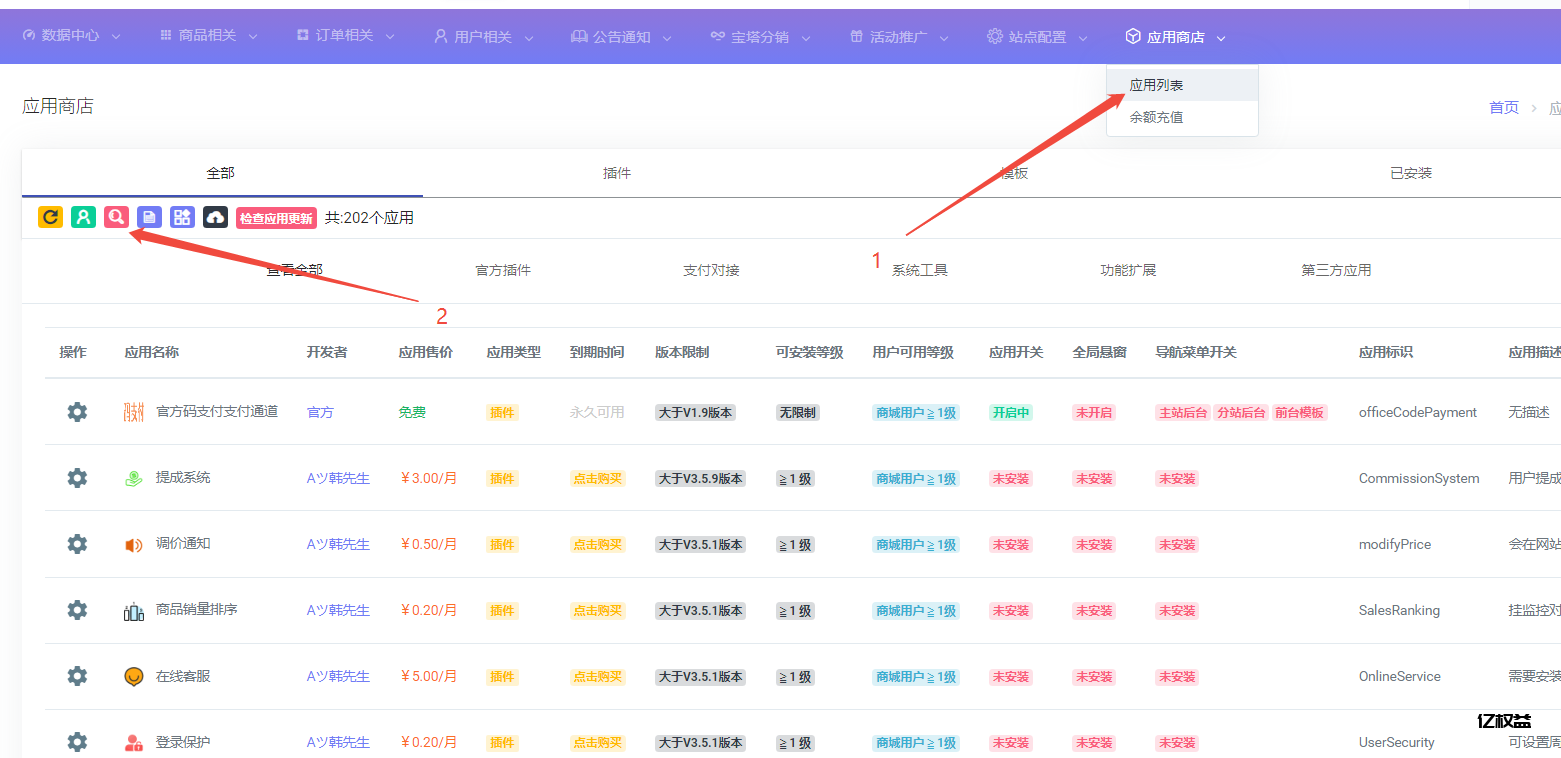Viewport: 1561px width, 758px height.
Task: Toggle 全局悬窗 未开启 badge for 官方码支付
Action: click(x=1093, y=412)
